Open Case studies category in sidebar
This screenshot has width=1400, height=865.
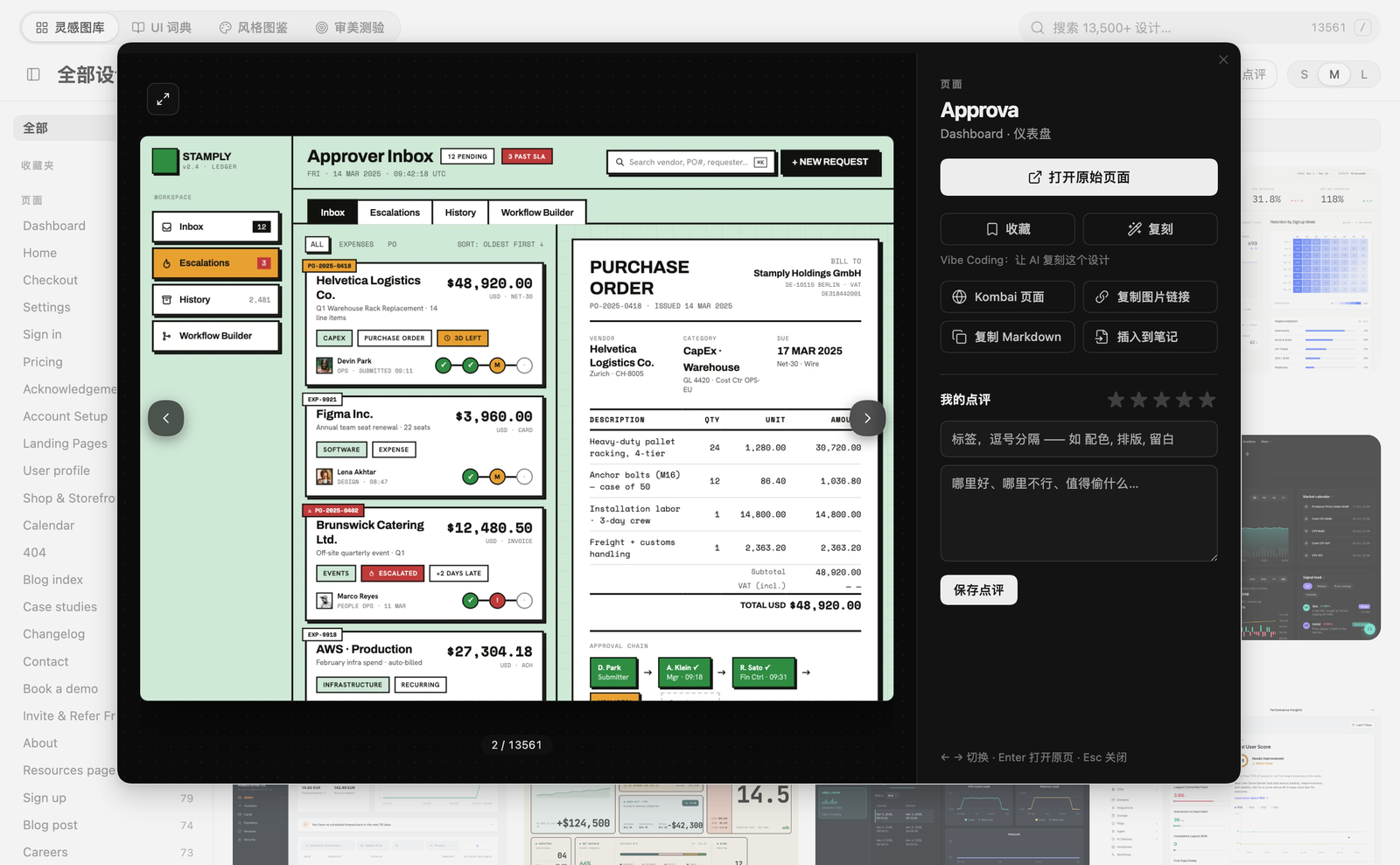pos(59,607)
